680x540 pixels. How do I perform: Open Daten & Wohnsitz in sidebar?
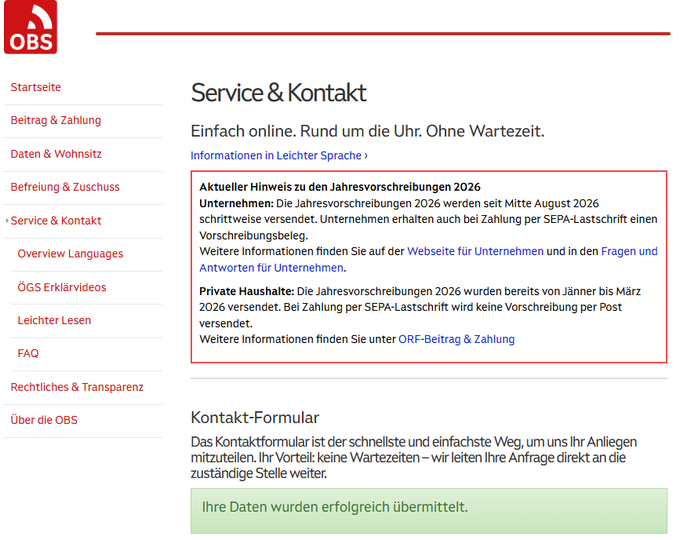[x=56, y=154]
